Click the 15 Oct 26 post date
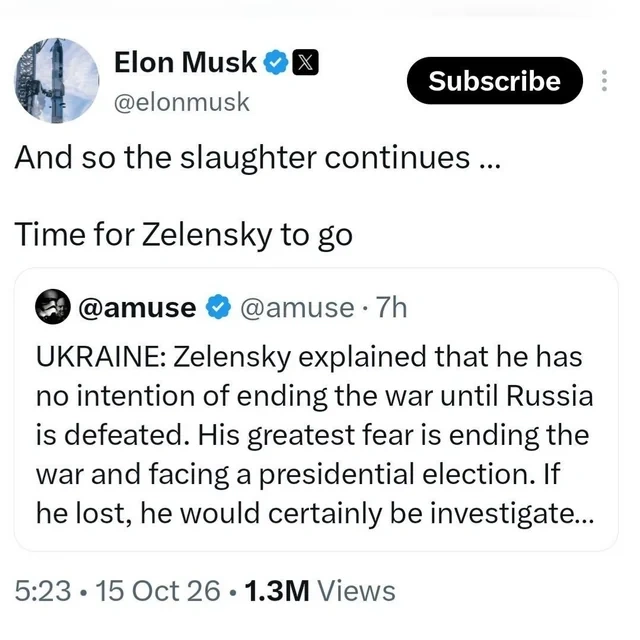 tap(158, 591)
